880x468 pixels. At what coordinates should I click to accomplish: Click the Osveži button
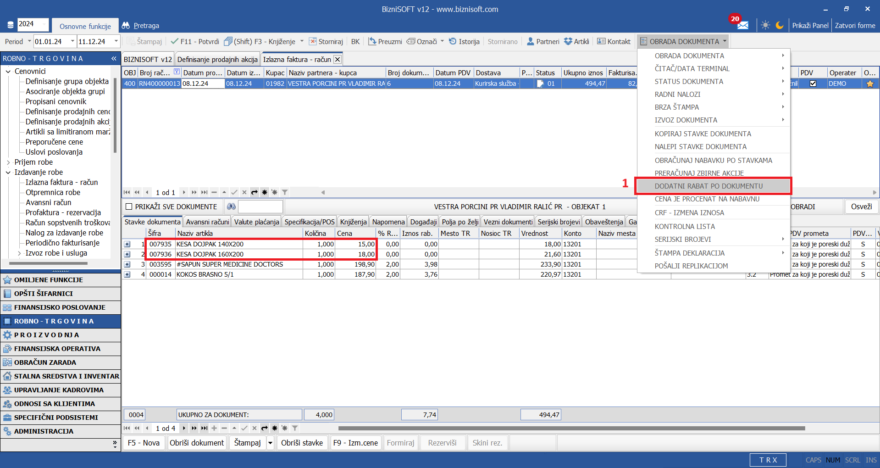pyautogui.click(x=860, y=206)
